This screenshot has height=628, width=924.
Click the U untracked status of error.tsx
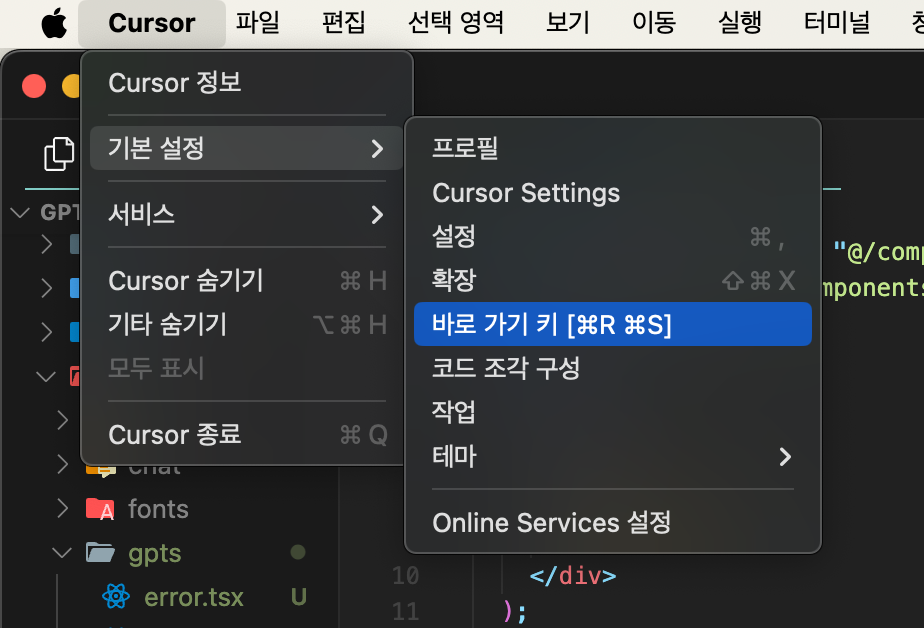point(299,597)
